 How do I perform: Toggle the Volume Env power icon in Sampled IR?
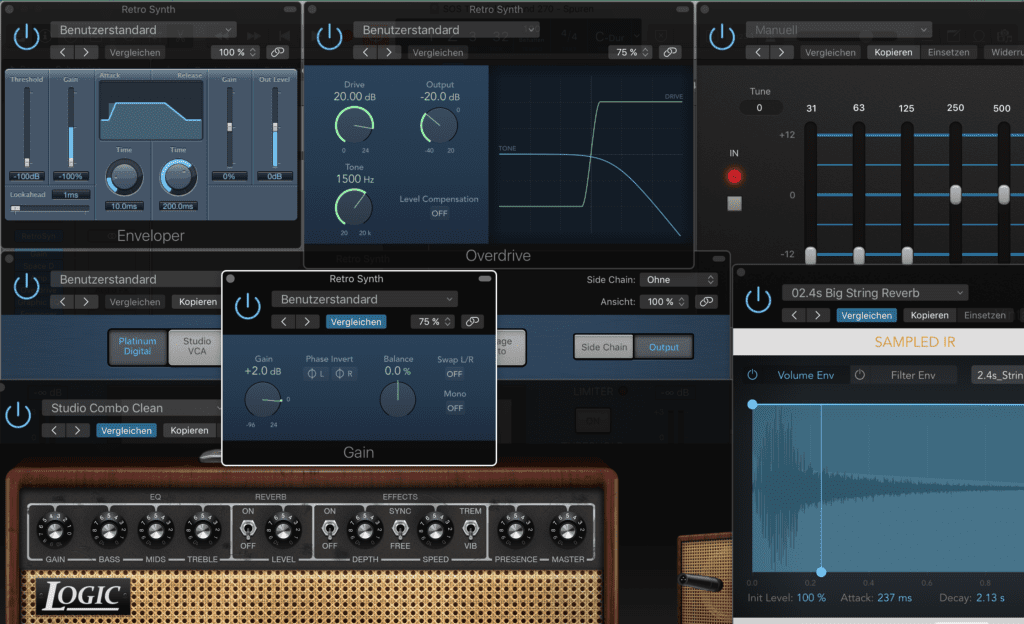[x=752, y=375]
